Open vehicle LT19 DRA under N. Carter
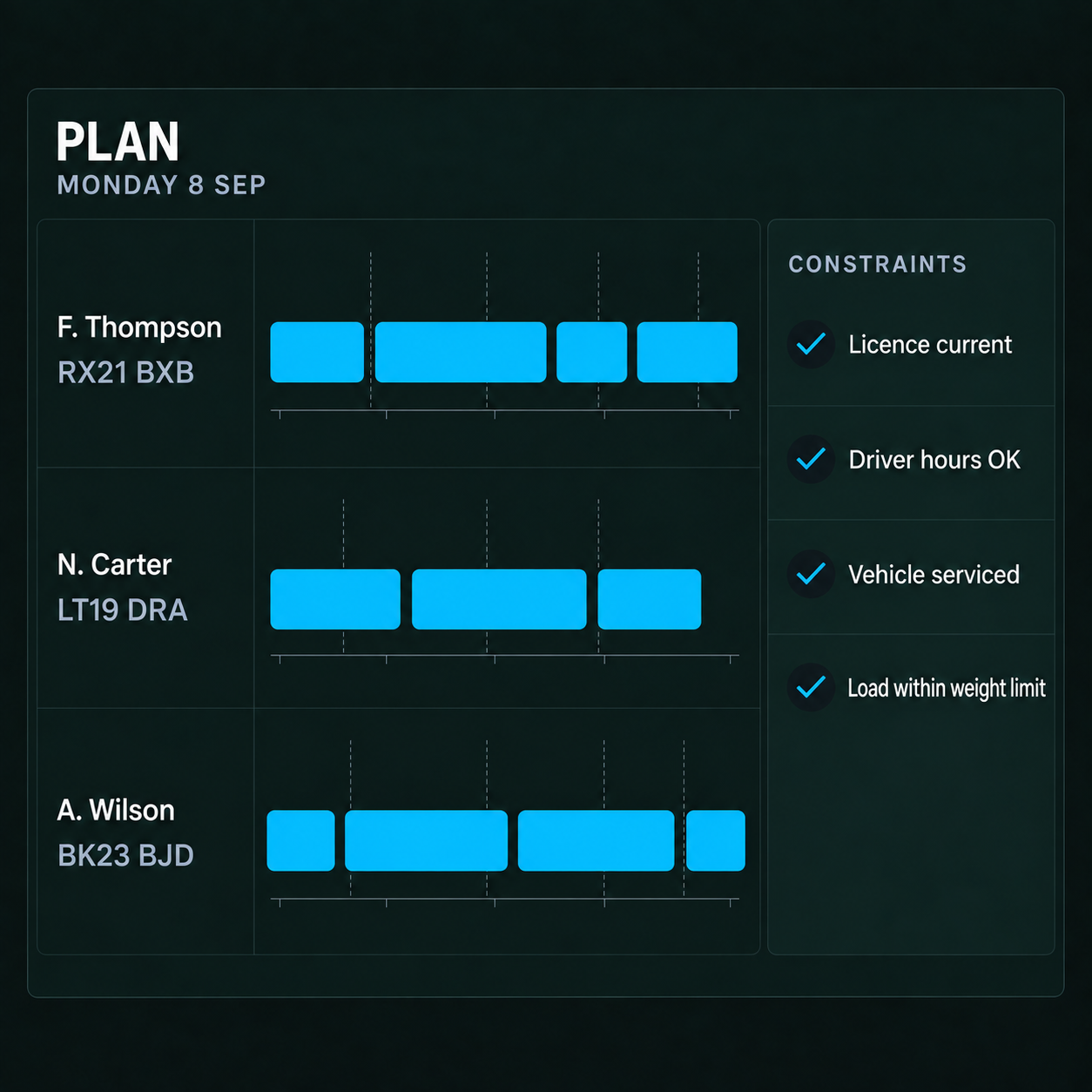 click(123, 610)
